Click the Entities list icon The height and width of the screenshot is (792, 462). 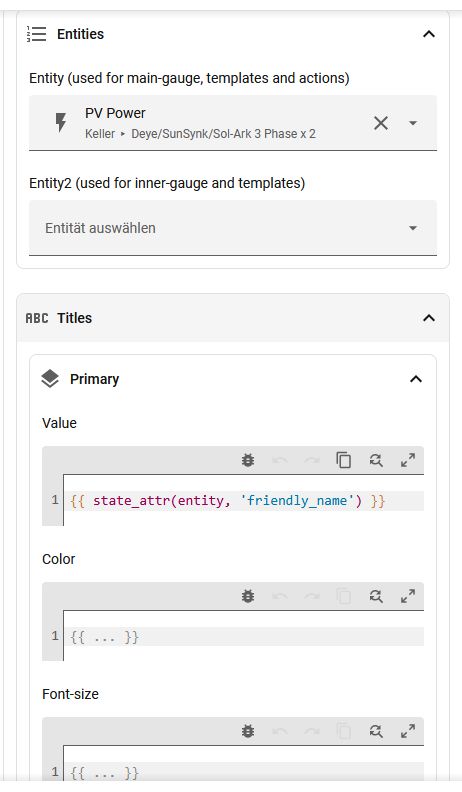pyautogui.click(x=36, y=34)
